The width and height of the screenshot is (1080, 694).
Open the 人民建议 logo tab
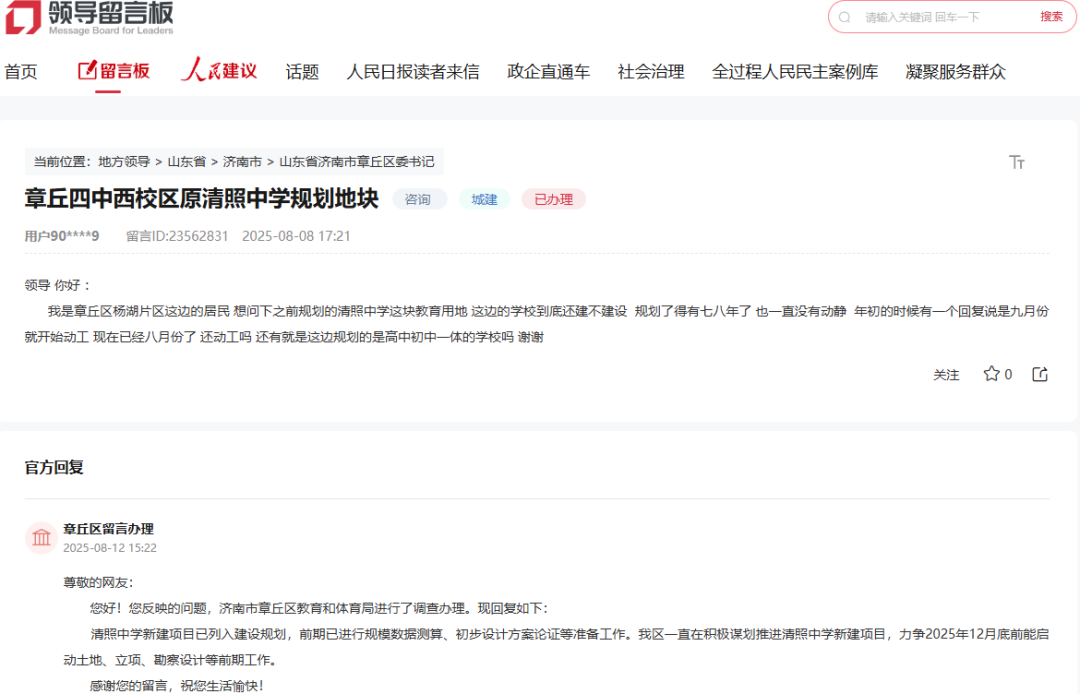pos(219,71)
